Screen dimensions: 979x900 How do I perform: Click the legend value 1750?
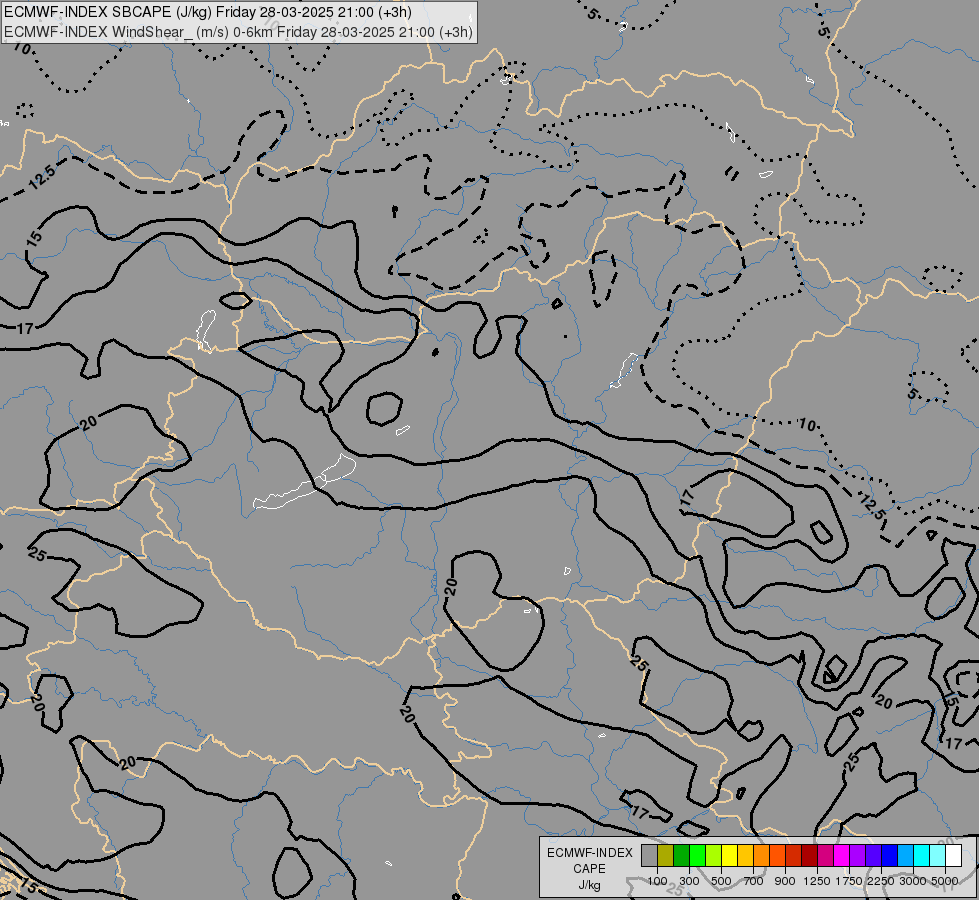click(x=849, y=881)
